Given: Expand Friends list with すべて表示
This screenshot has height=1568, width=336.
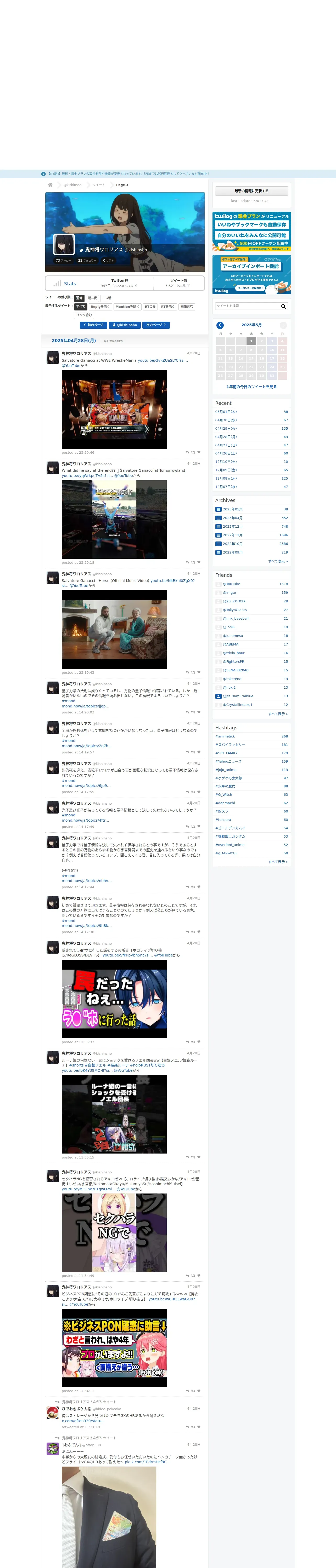Looking at the screenshot, I should (278, 714).
